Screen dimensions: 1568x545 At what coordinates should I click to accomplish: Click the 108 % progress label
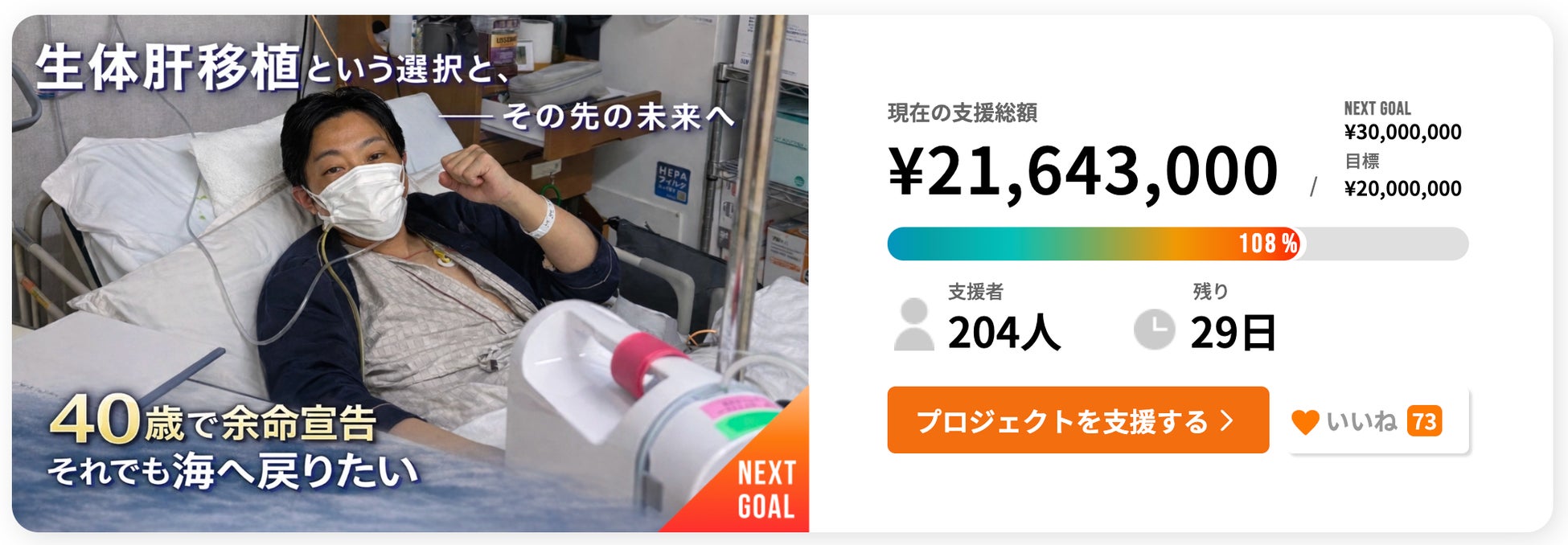[1268, 244]
